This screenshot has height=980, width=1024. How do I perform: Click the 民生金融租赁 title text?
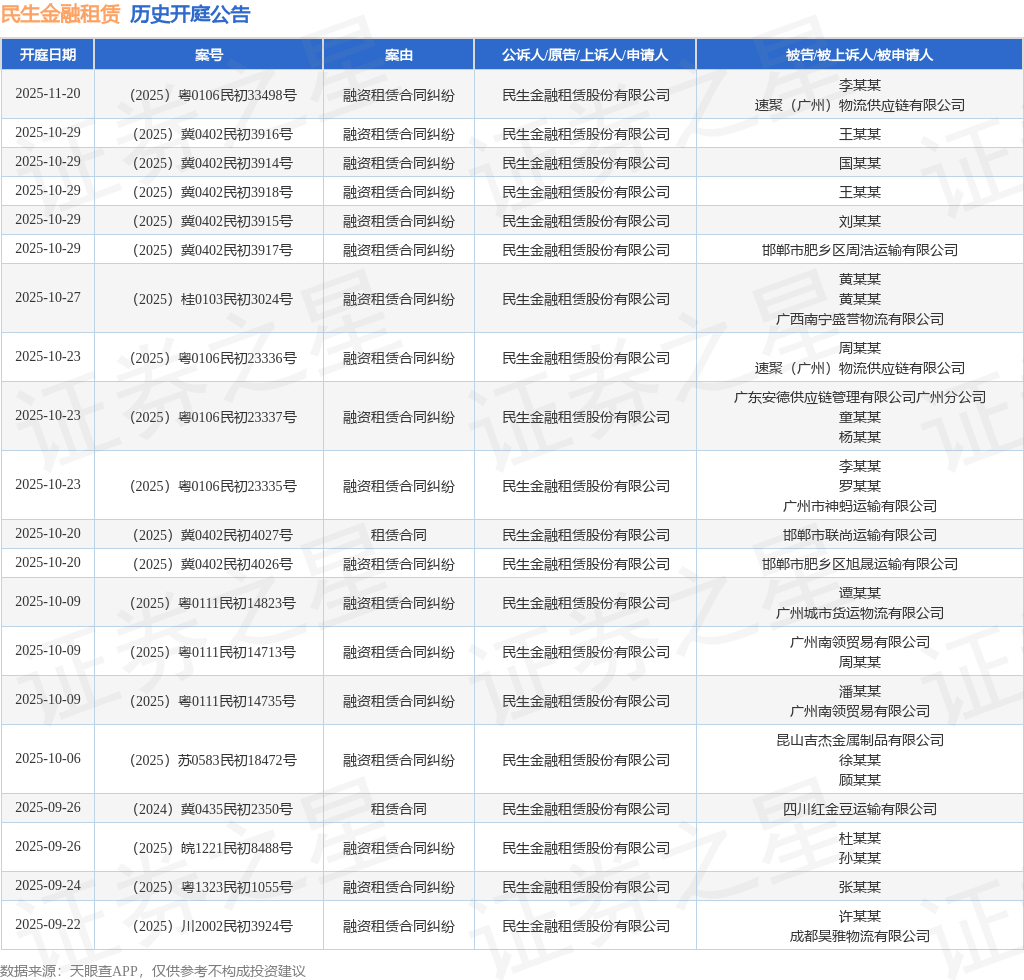[61, 14]
